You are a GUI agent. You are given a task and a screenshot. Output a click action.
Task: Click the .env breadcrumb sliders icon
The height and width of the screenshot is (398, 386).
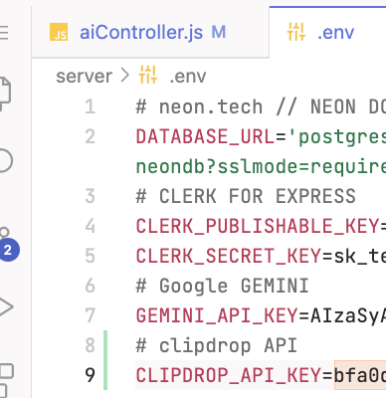[148, 75]
